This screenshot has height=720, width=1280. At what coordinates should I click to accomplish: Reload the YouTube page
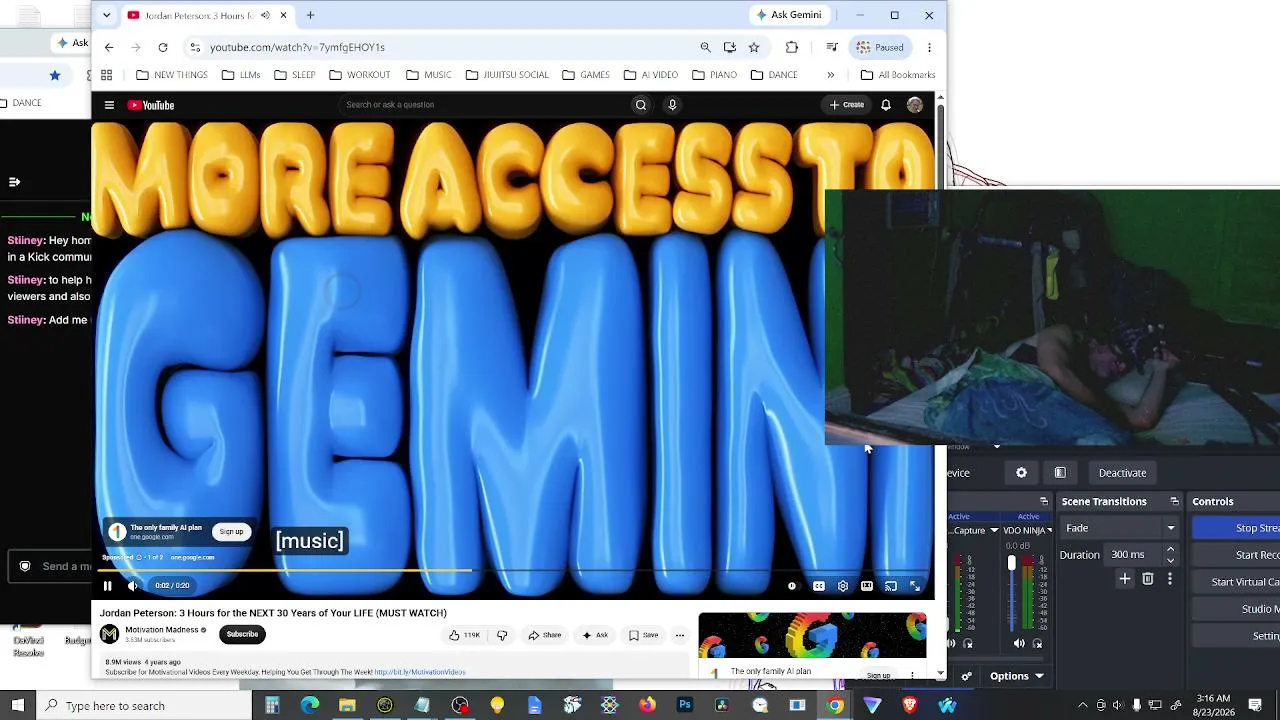click(163, 47)
